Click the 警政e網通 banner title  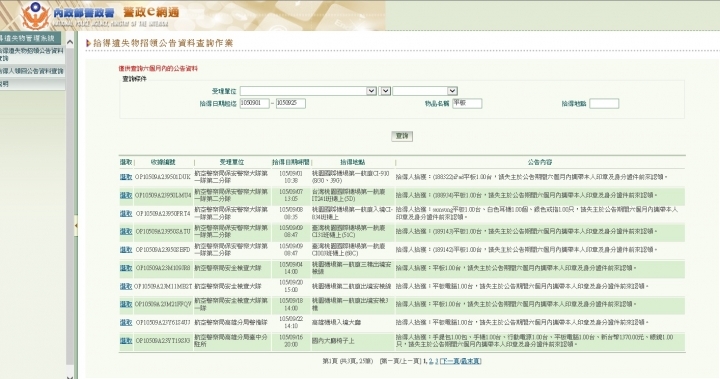point(151,12)
